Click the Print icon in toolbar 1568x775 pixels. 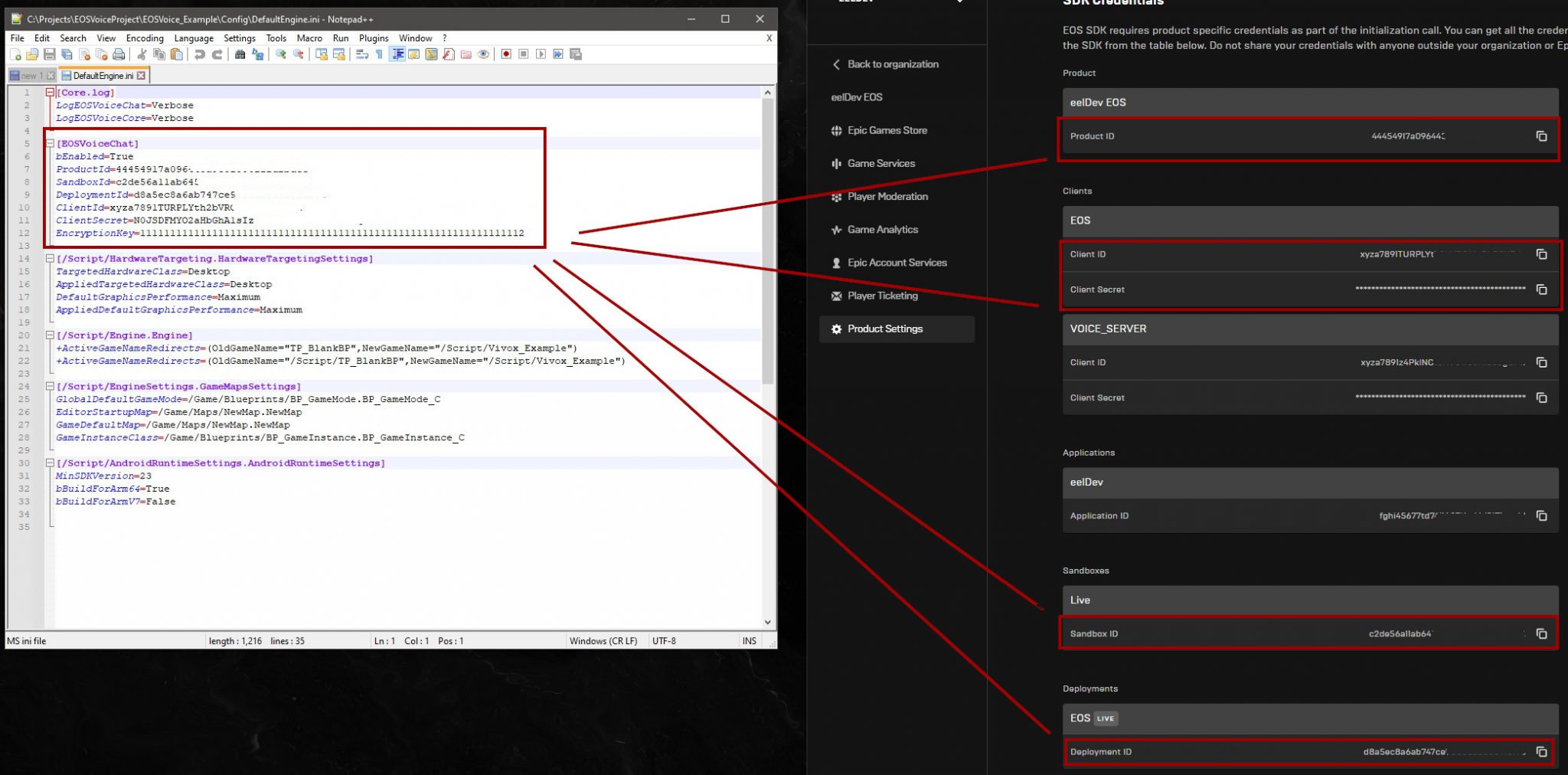(x=119, y=54)
